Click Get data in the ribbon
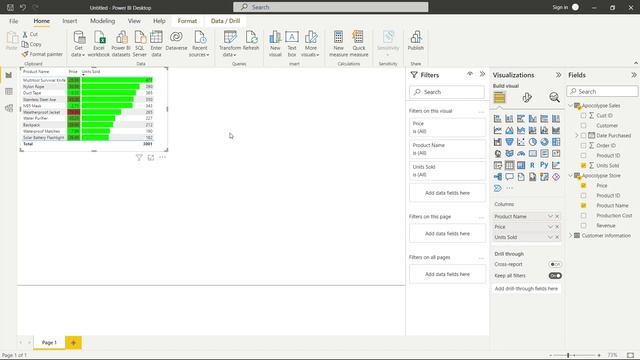The width and height of the screenshot is (640, 360). pyautogui.click(x=78, y=44)
